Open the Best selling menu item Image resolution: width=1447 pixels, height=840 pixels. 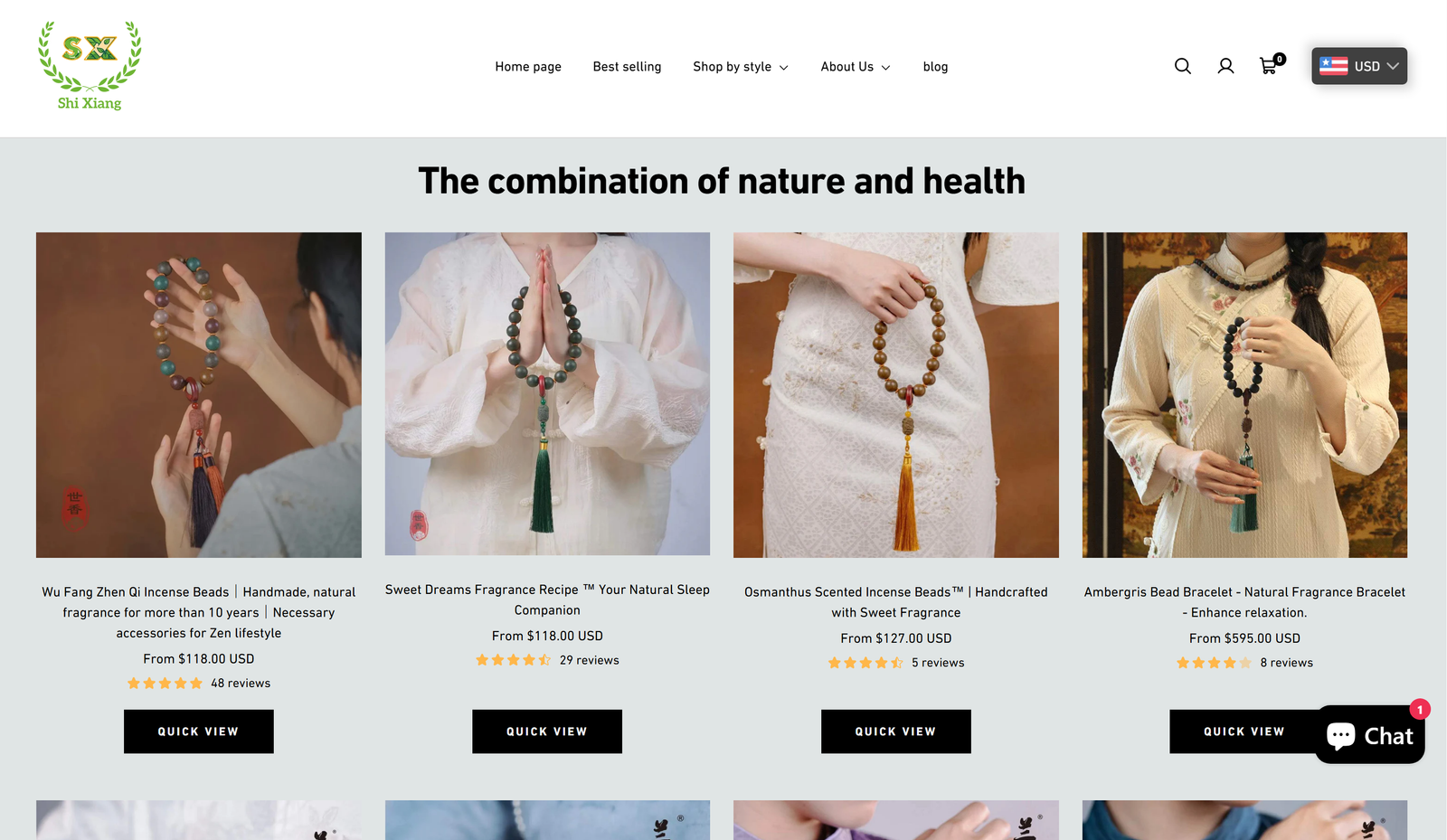click(x=627, y=67)
